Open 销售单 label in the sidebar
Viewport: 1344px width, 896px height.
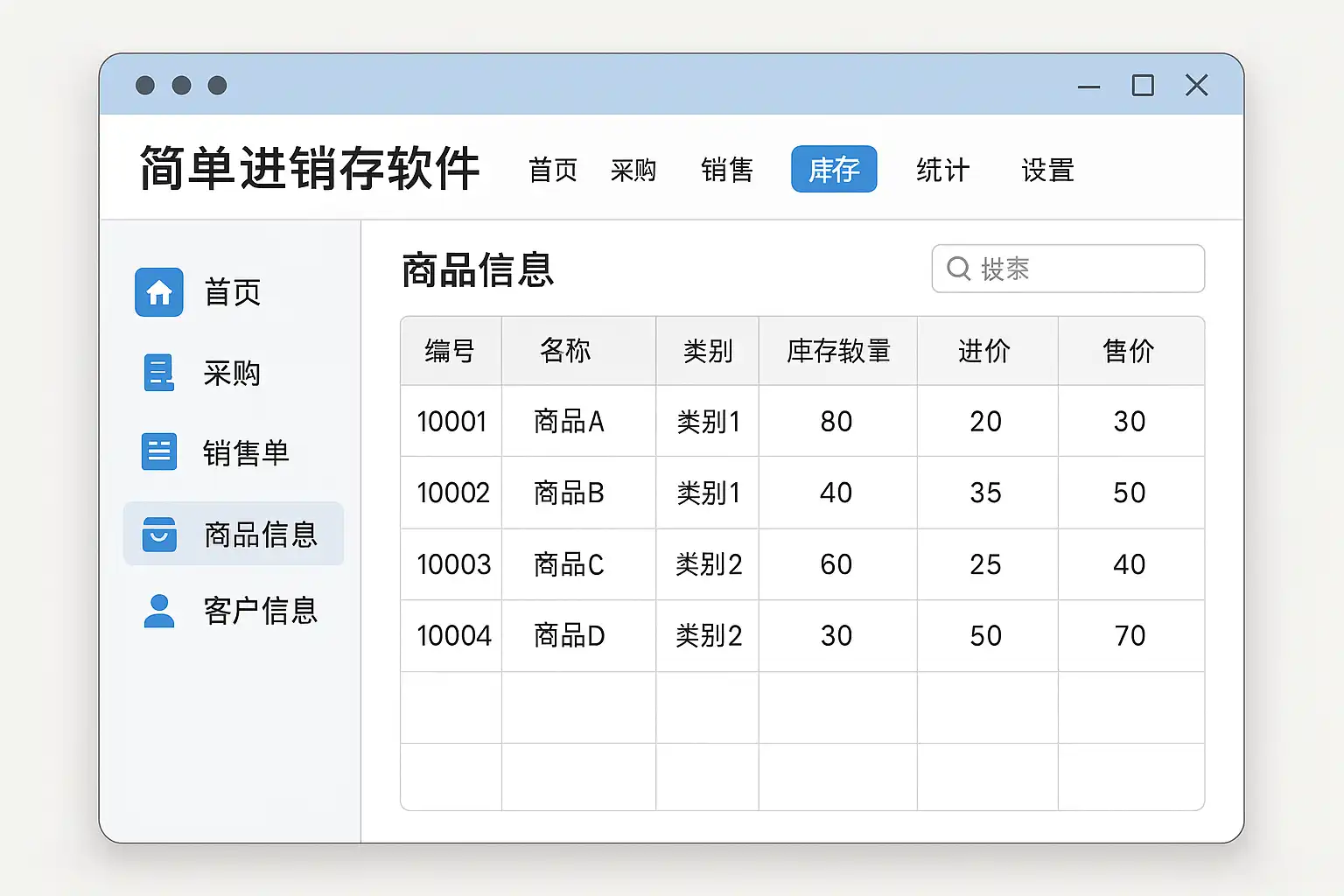tap(246, 453)
